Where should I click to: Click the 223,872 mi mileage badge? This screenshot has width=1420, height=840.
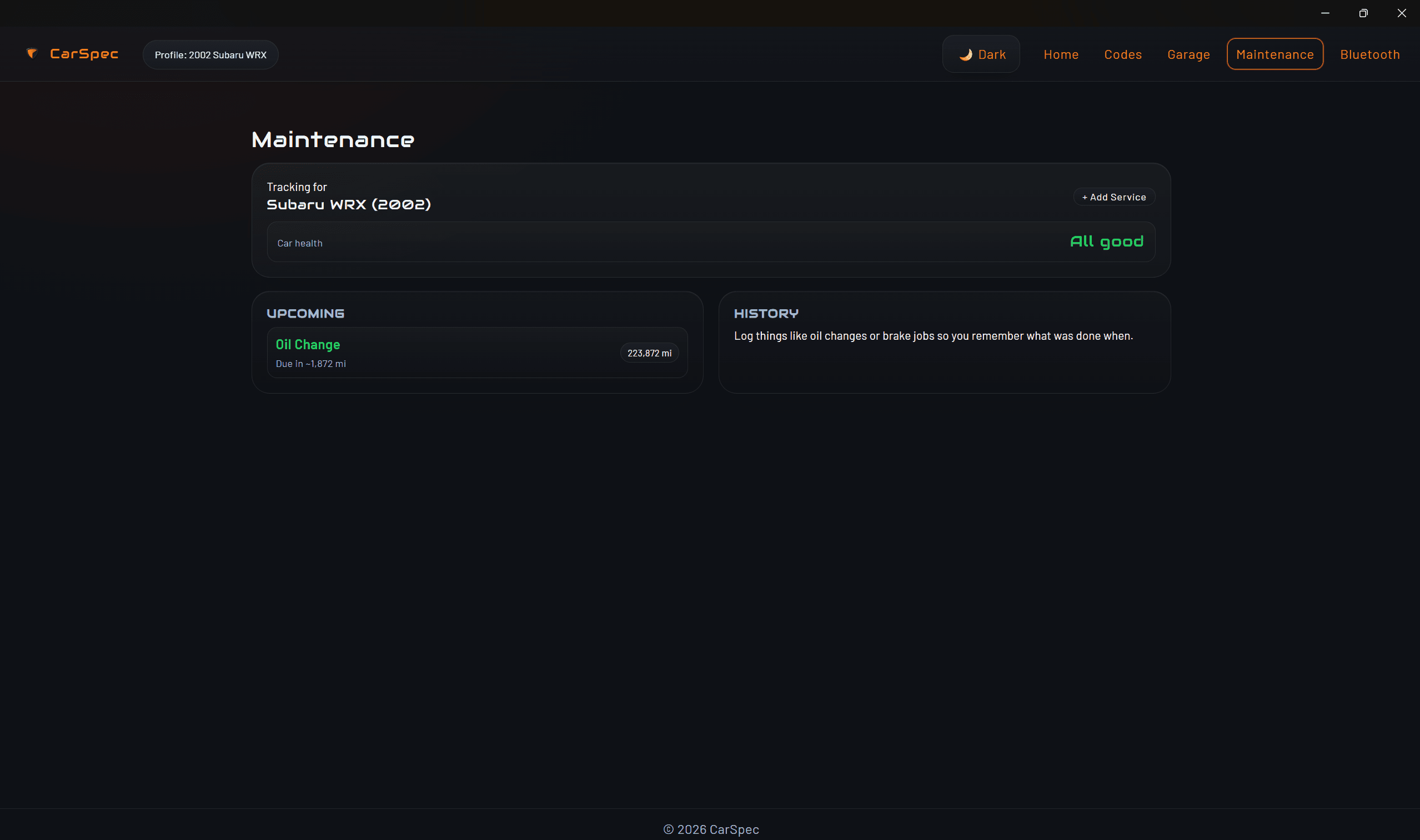coord(649,353)
